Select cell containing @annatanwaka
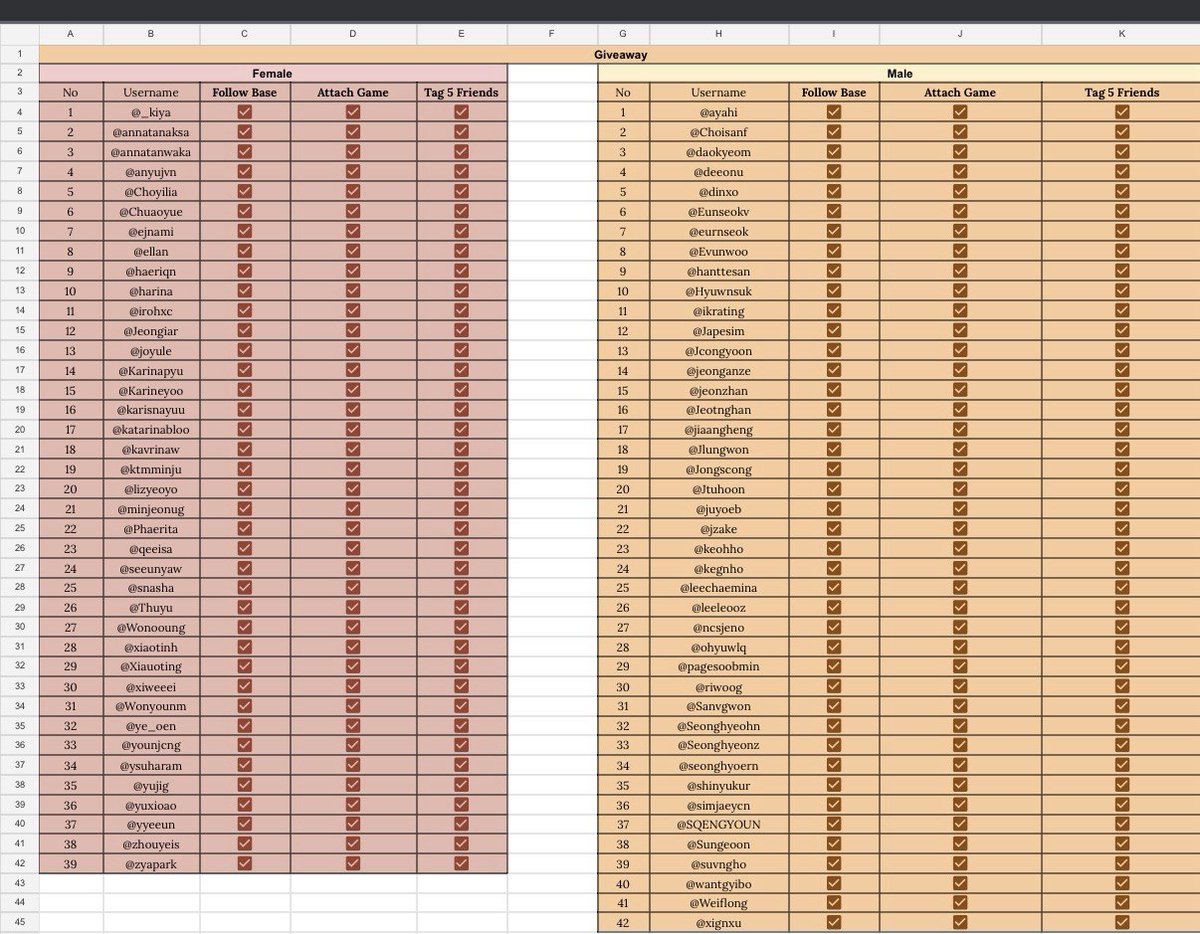 [x=151, y=152]
